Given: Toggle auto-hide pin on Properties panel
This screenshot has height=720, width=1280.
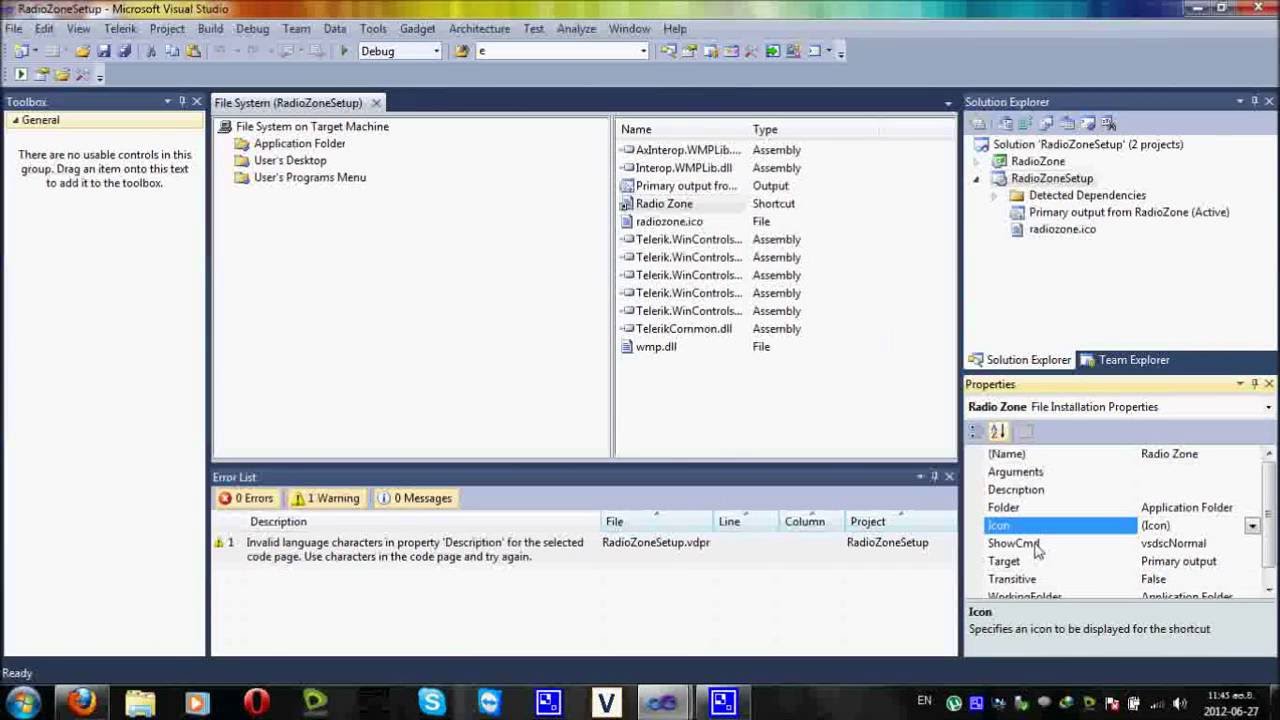Looking at the screenshot, I should coord(1255,384).
